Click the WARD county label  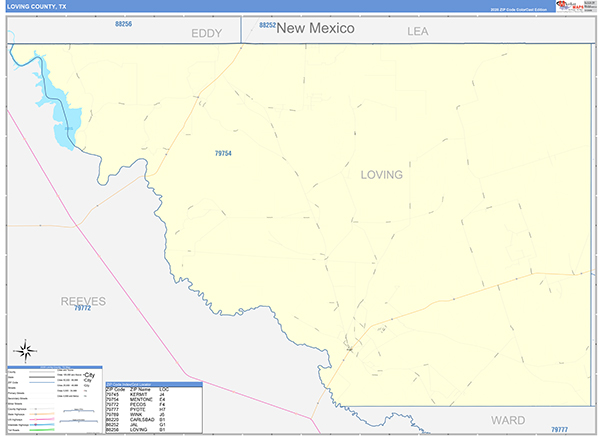coord(508,420)
